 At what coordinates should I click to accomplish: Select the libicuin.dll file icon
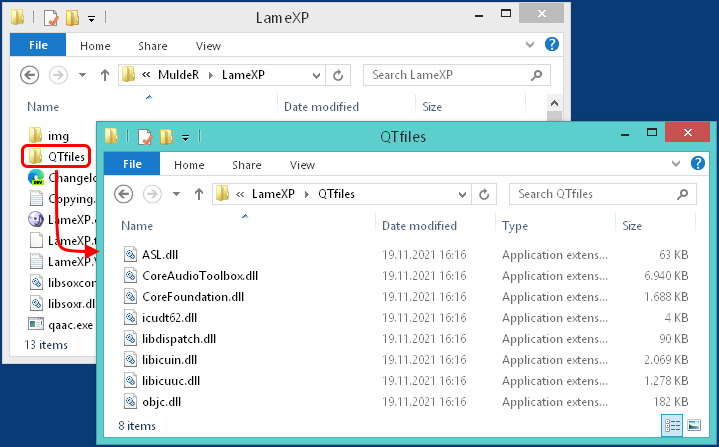(131, 359)
